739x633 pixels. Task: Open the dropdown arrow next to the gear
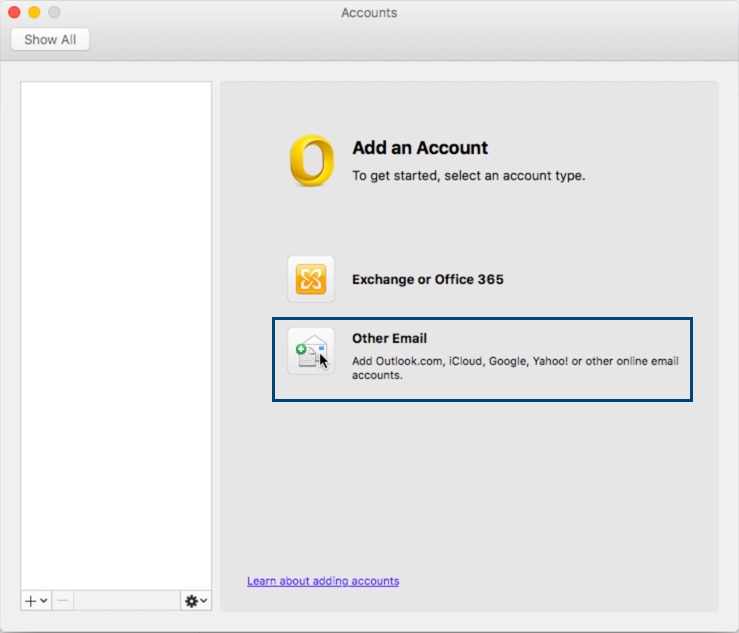pyautogui.click(x=204, y=601)
